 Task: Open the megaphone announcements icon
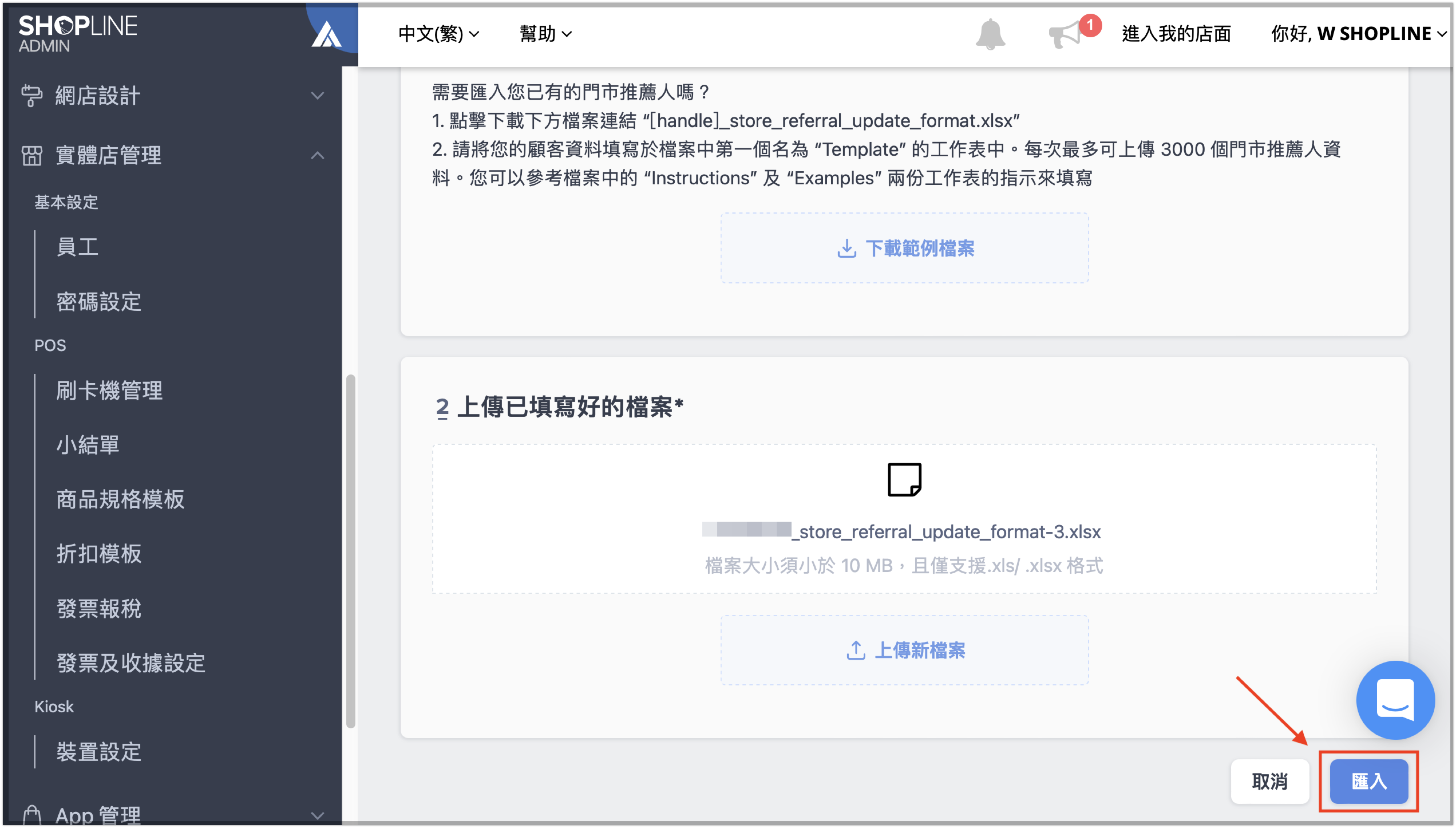tap(1065, 34)
